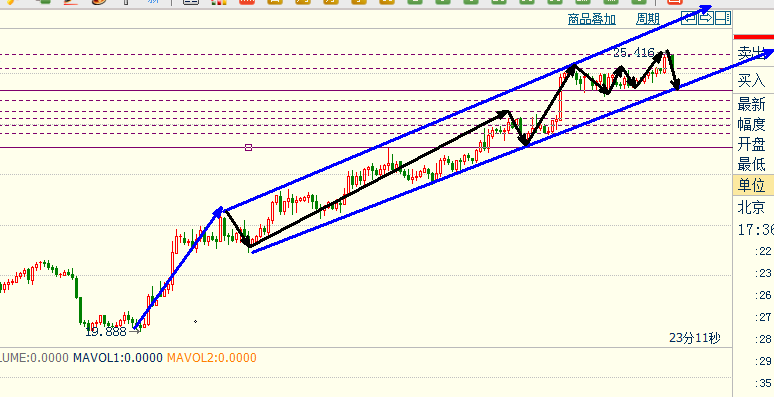Open the 商品叠加 overlay link
The width and height of the screenshot is (774, 397).
click(592, 19)
